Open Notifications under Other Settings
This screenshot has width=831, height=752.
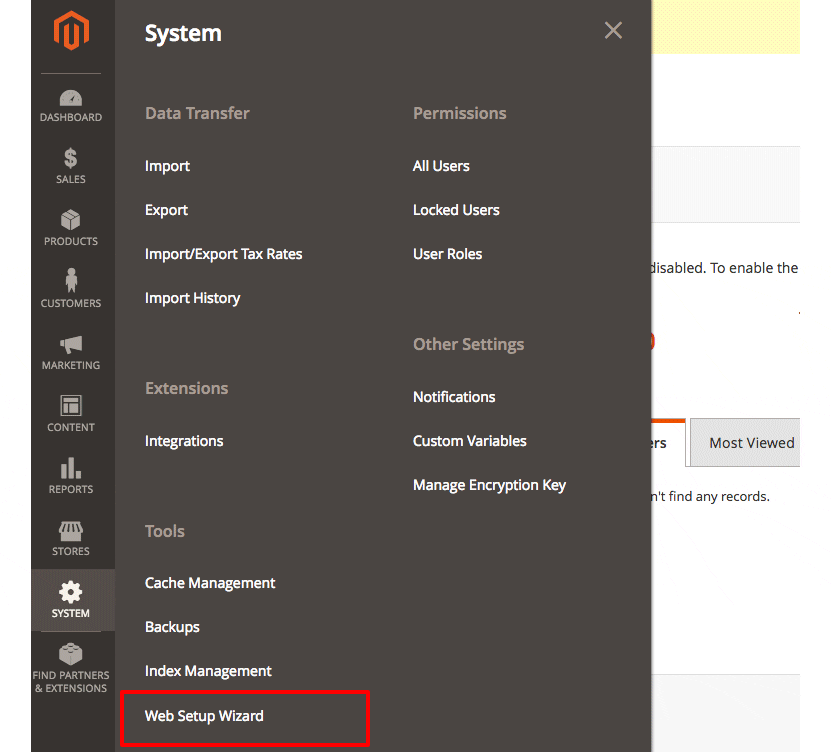(454, 397)
